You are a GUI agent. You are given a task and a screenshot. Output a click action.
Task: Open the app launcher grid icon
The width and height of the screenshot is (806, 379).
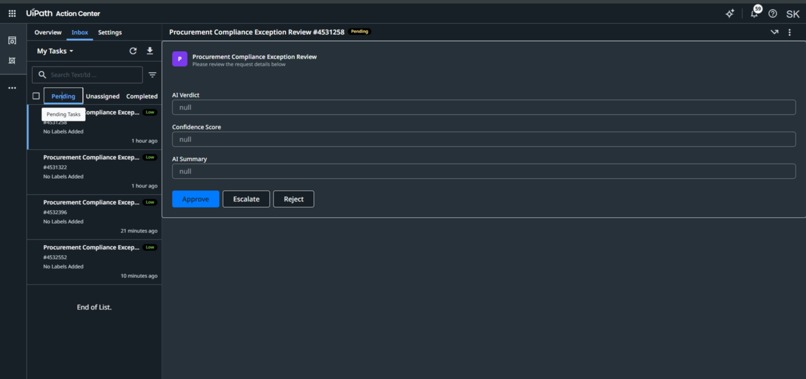[x=12, y=13]
